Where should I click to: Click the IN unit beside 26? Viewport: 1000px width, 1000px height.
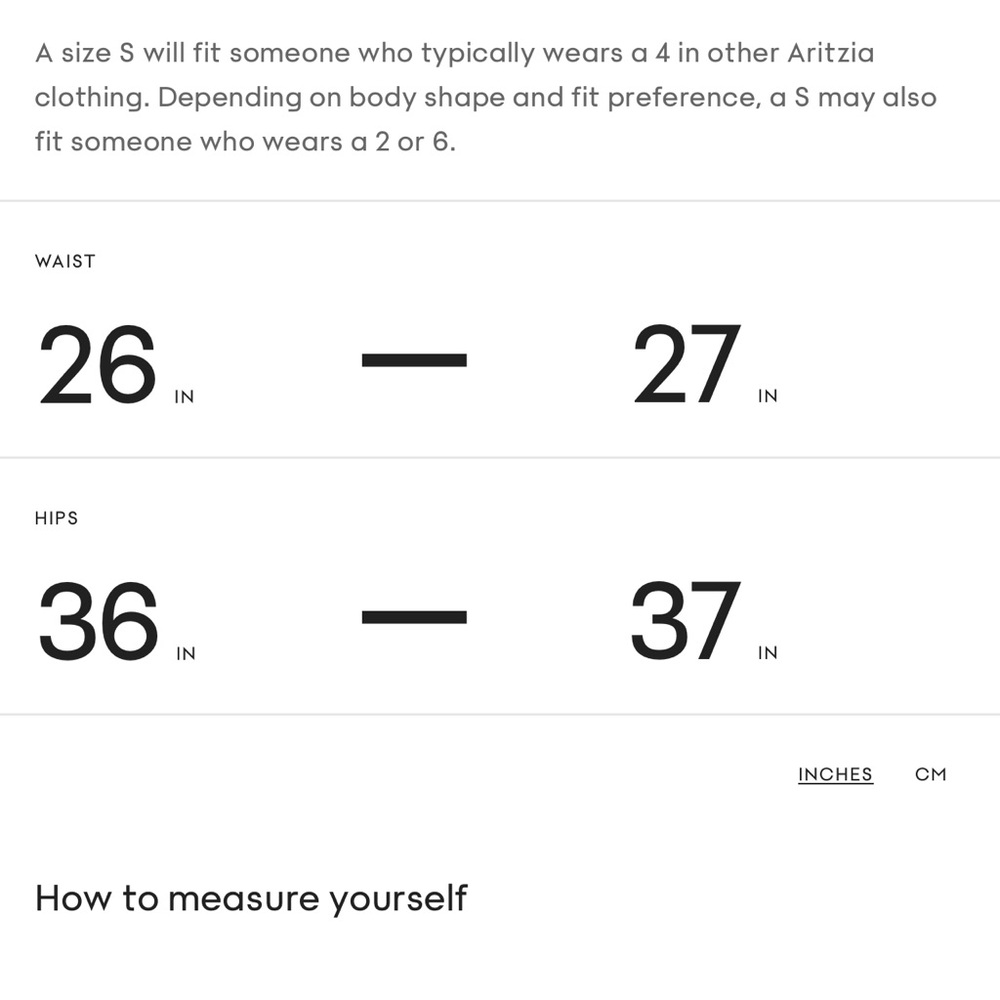(x=184, y=397)
